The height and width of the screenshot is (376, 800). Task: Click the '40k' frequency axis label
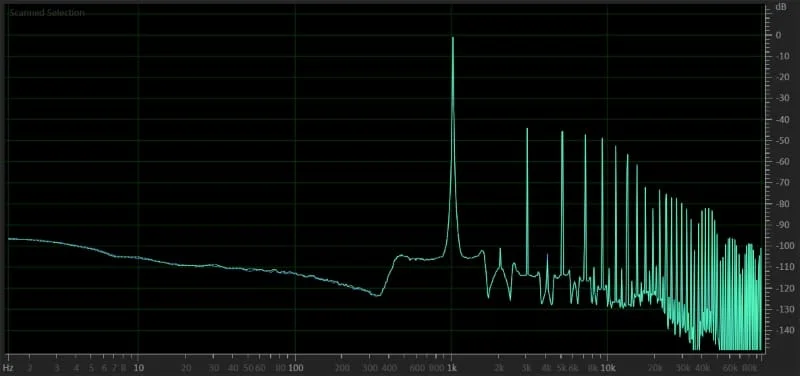point(703,367)
